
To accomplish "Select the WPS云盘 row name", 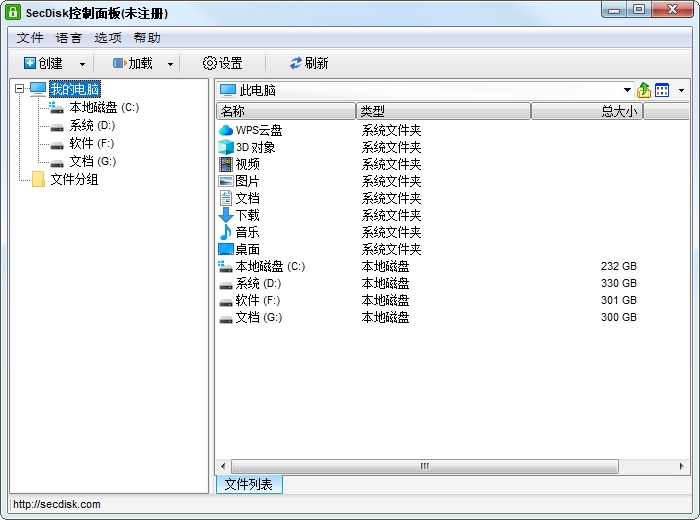I will pyautogui.click(x=259, y=130).
